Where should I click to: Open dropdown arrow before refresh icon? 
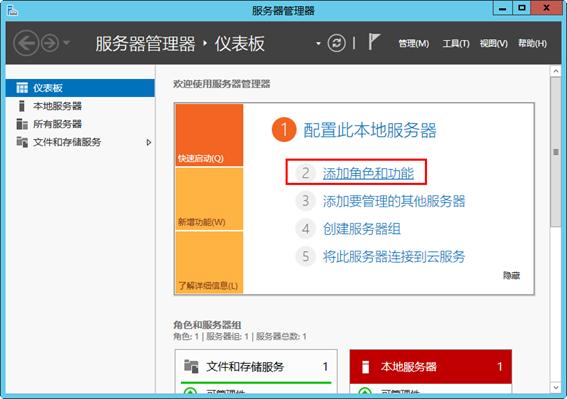(x=318, y=44)
